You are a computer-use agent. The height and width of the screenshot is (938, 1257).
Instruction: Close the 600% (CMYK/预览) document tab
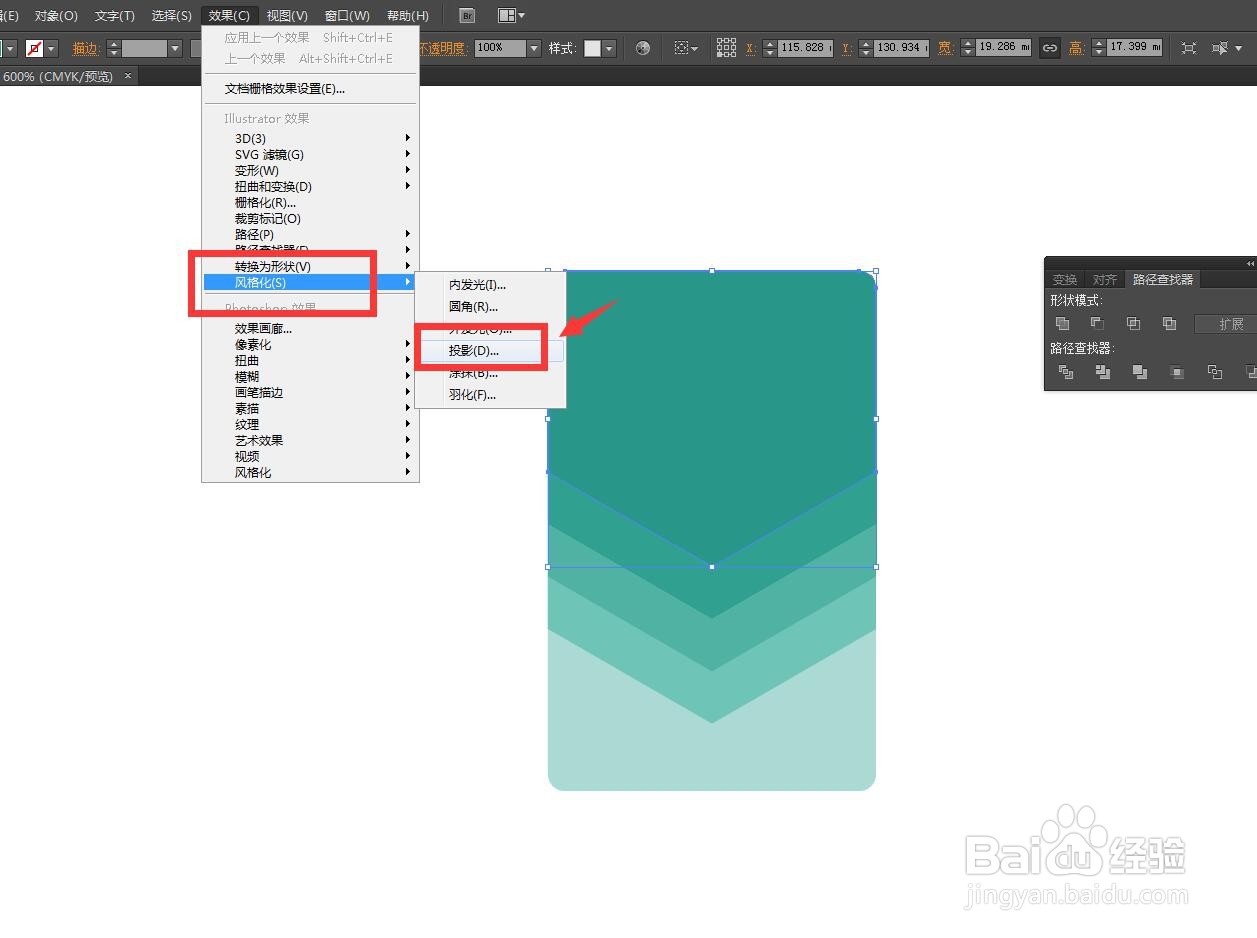pyautogui.click(x=128, y=76)
